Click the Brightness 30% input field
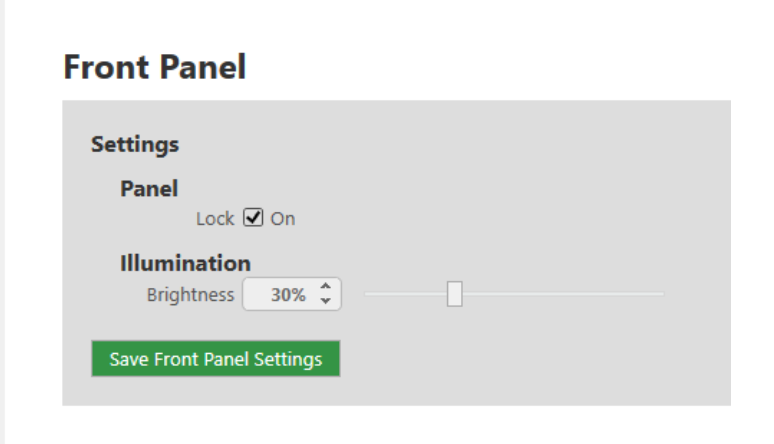 point(280,295)
